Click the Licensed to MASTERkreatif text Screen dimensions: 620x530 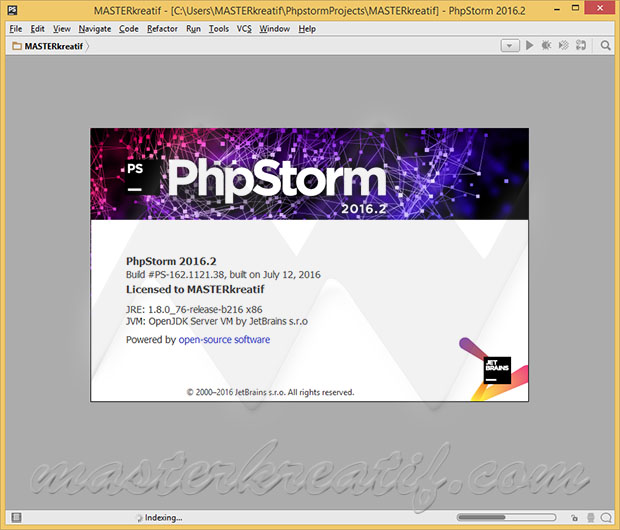[x=195, y=290]
